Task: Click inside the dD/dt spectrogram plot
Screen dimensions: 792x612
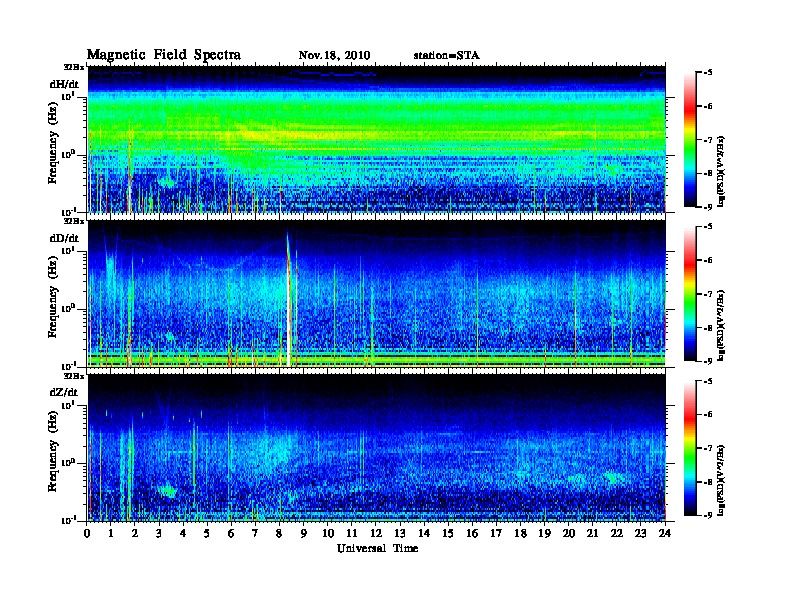Action: click(376, 293)
